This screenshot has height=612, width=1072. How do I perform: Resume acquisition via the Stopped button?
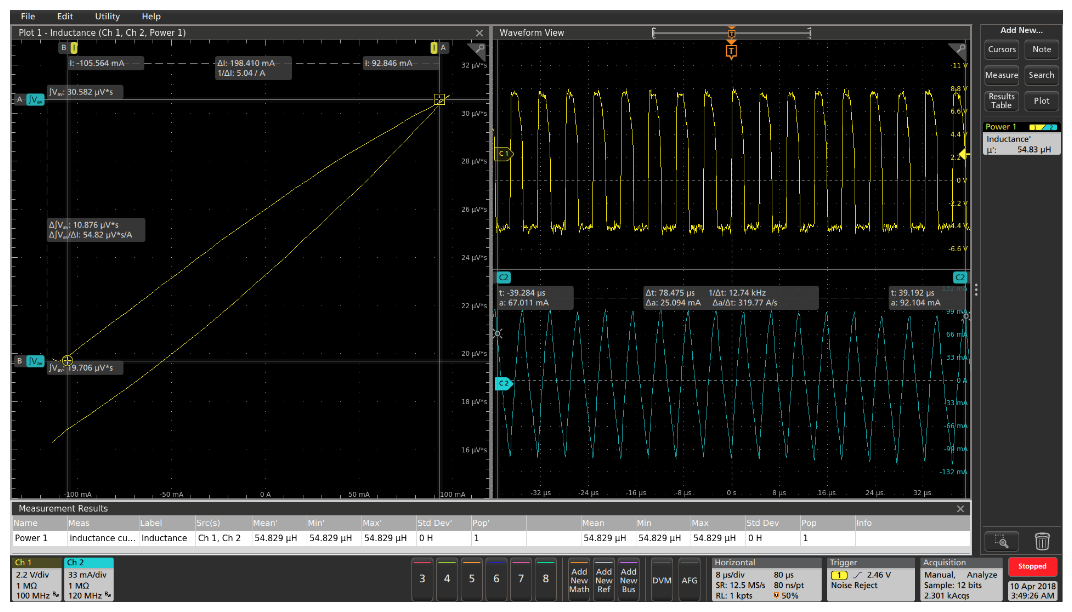pyautogui.click(x=1031, y=566)
